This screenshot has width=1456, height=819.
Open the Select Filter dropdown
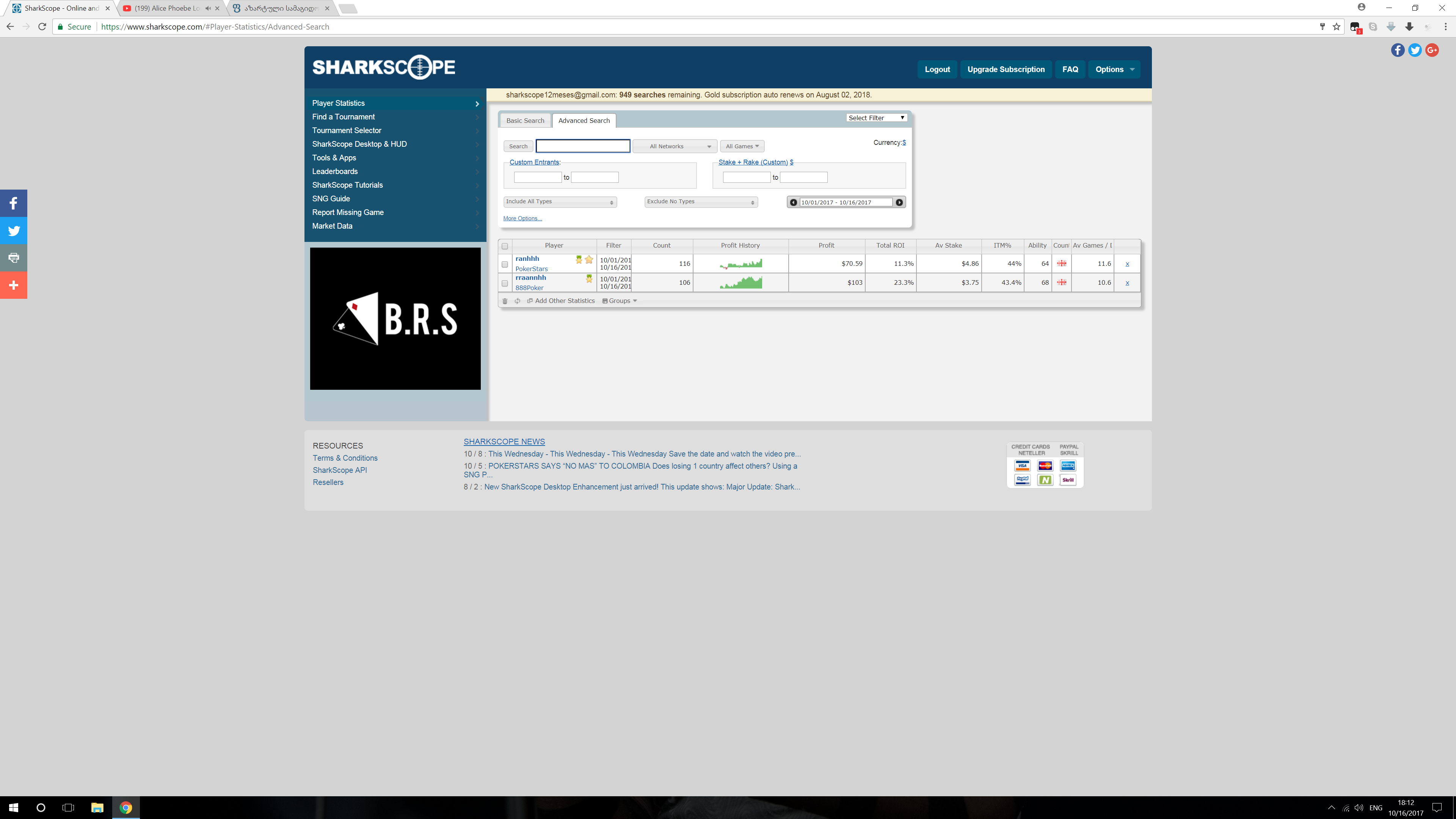[x=876, y=118]
